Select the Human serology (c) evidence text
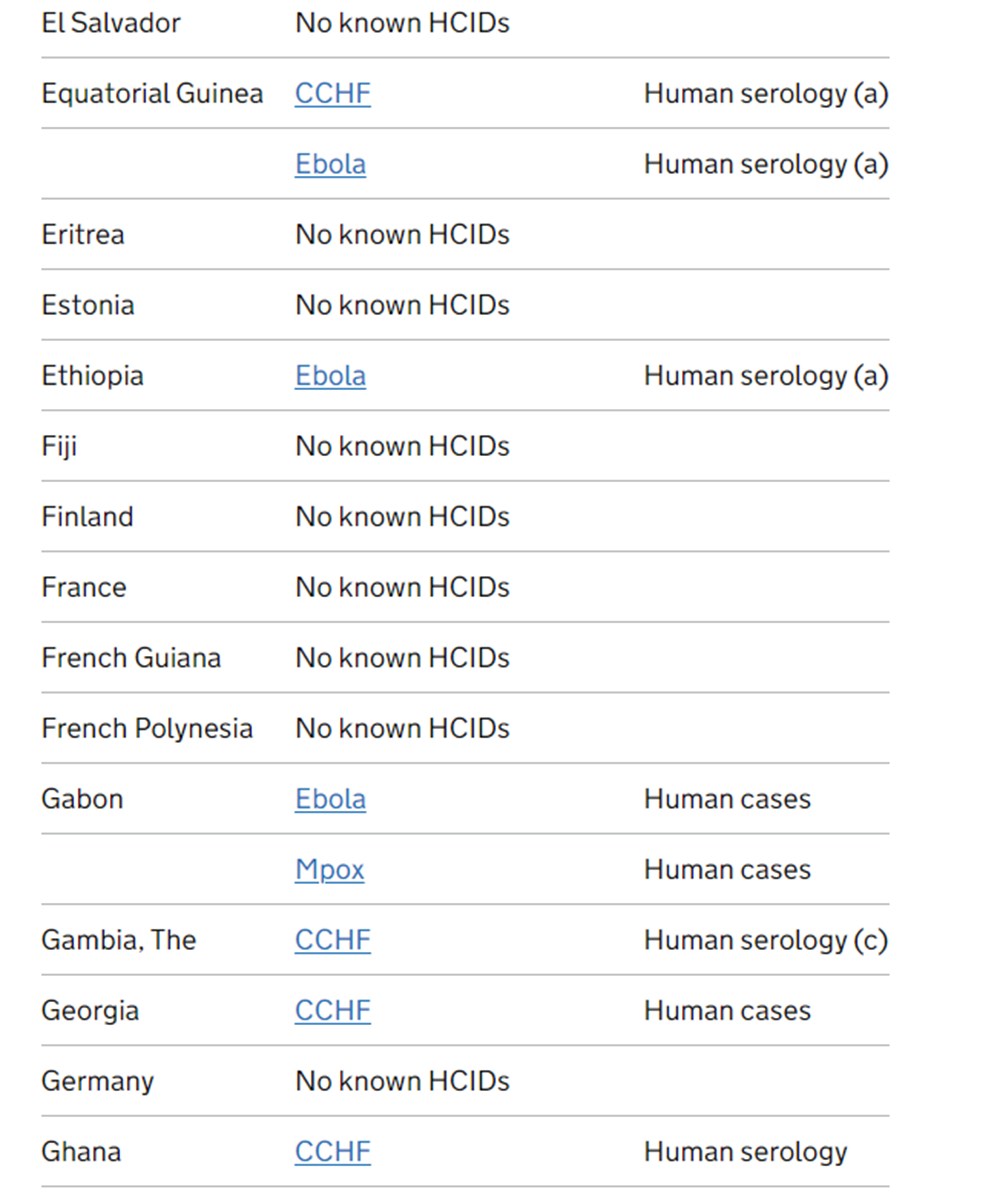 pos(766,940)
